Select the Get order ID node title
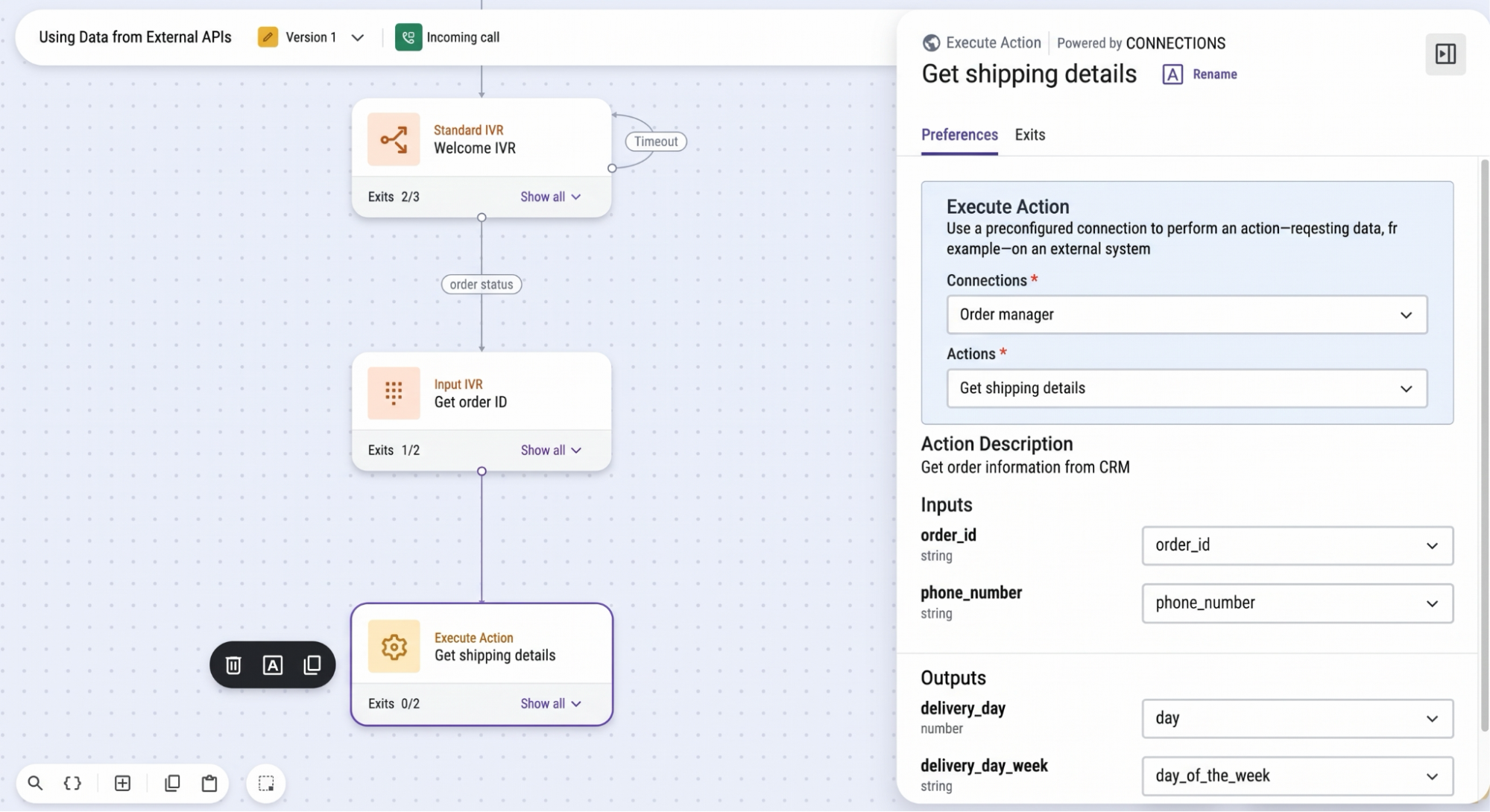 pyautogui.click(x=470, y=402)
